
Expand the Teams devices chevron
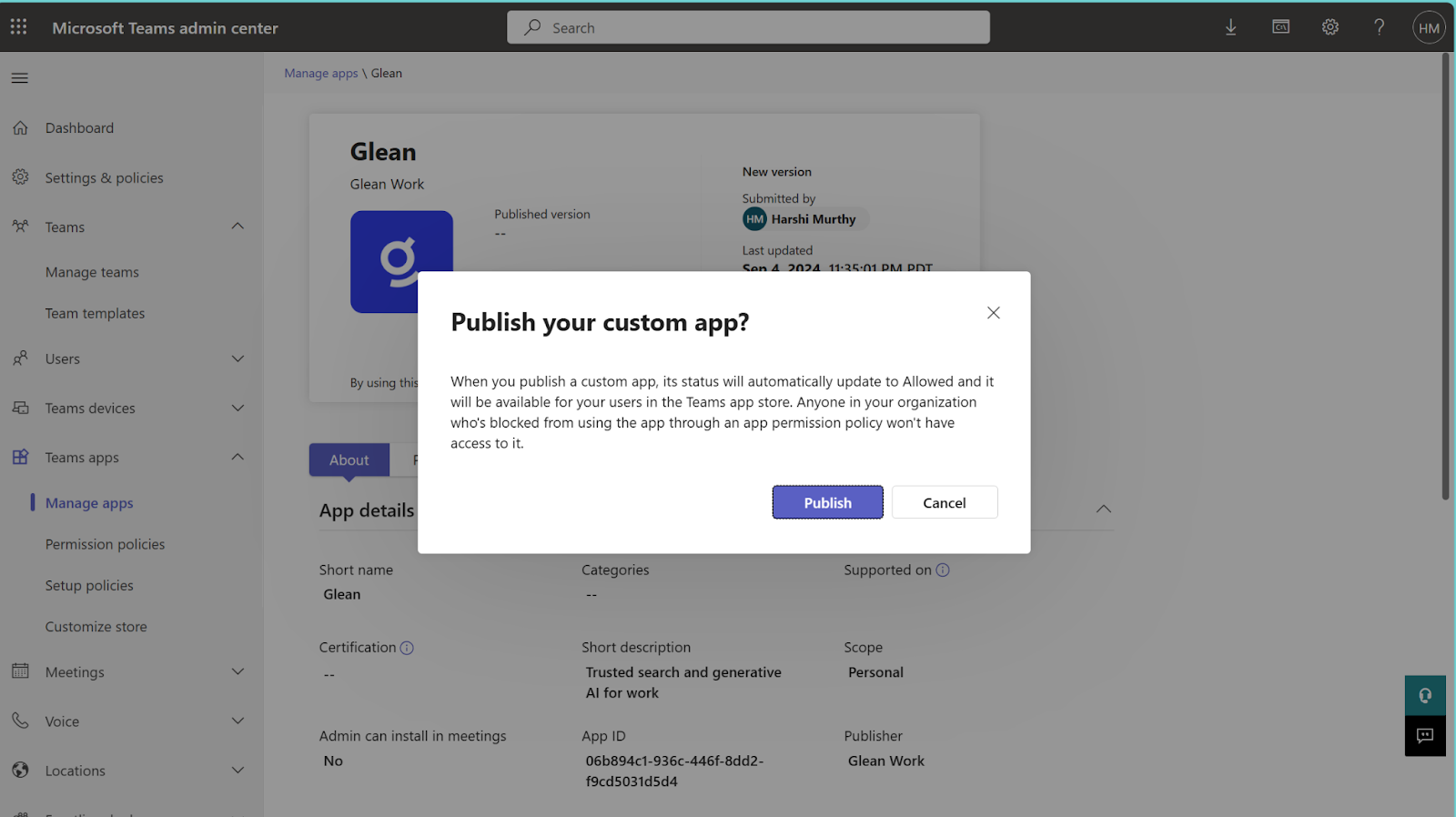[x=238, y=408]
